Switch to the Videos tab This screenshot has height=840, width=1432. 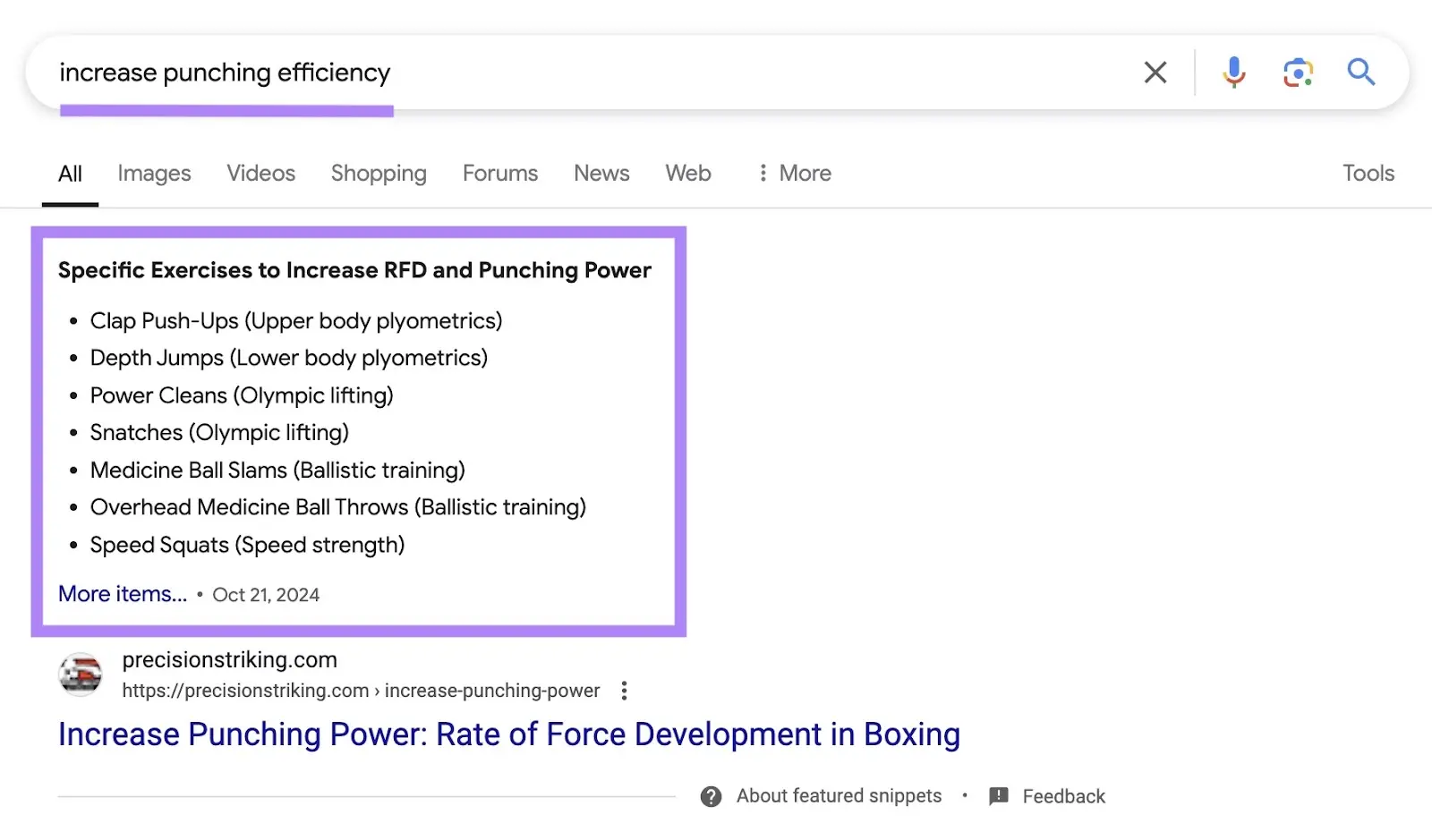pos(260,173)
